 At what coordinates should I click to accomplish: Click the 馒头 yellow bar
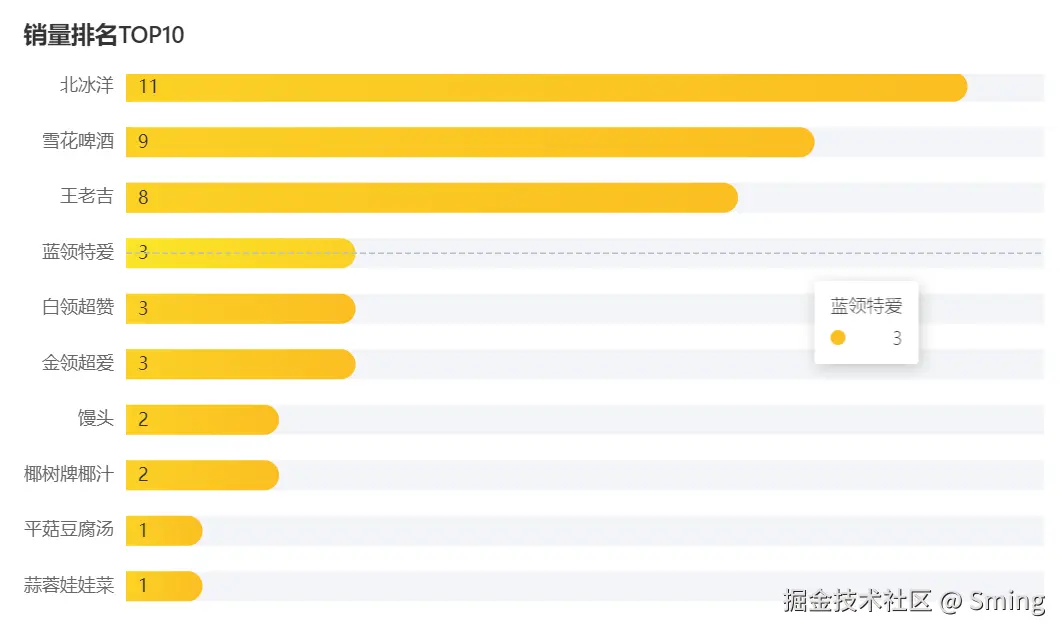202,420
